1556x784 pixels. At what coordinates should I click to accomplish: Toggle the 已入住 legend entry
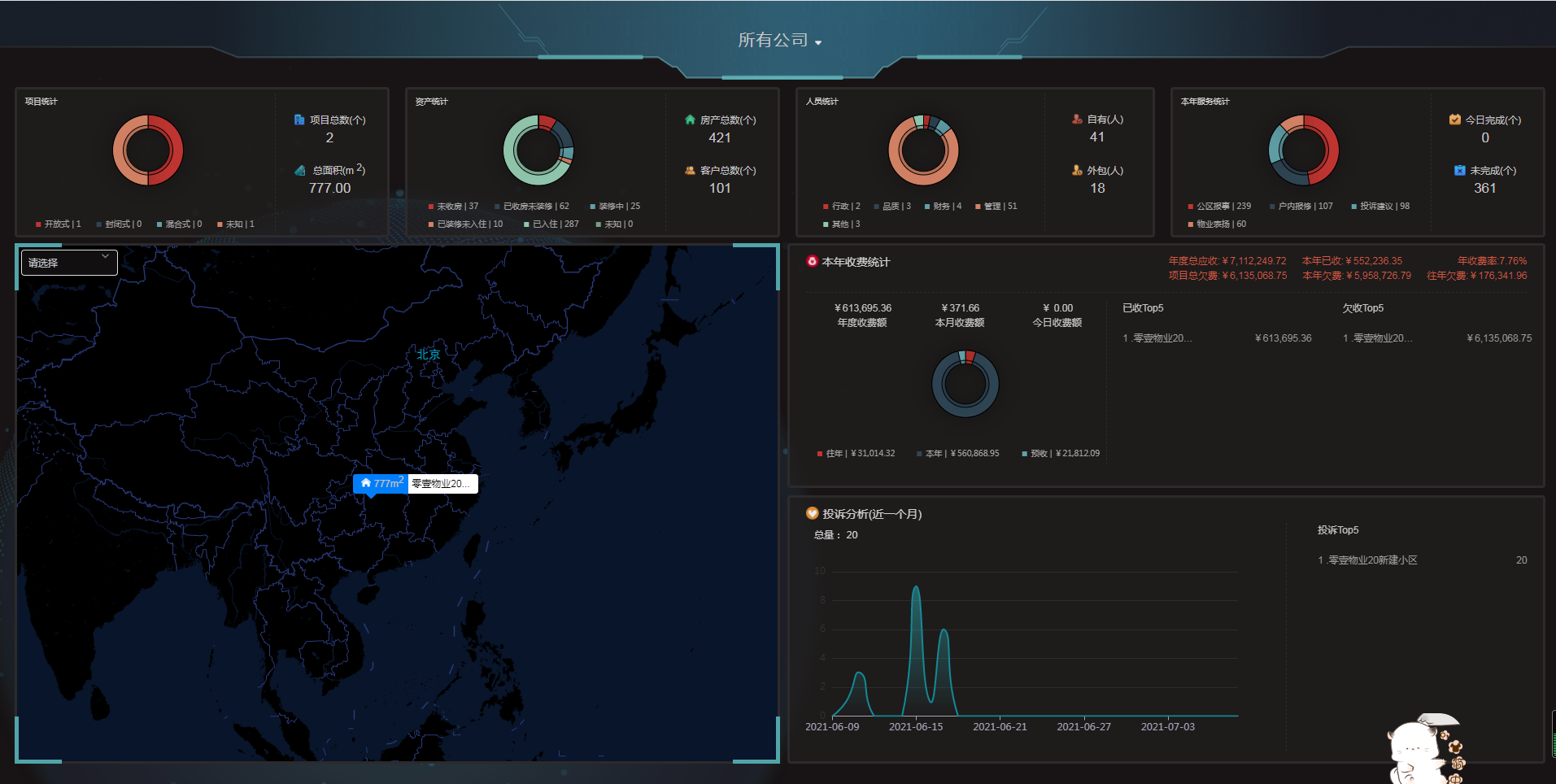point(551,224)
